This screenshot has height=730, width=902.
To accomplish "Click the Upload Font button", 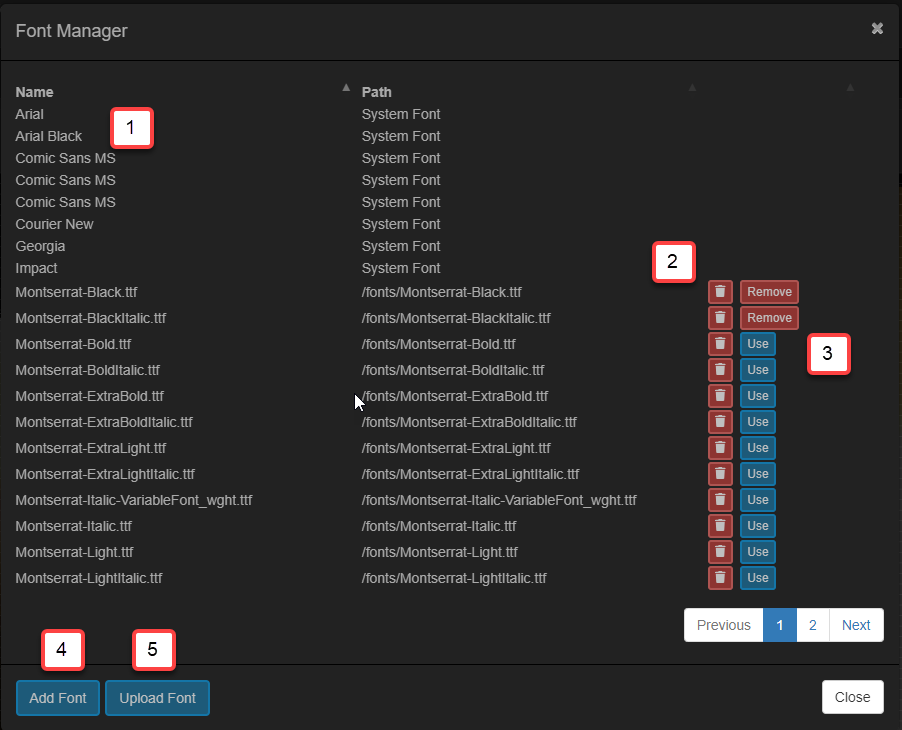I will (x=157, y=698).
